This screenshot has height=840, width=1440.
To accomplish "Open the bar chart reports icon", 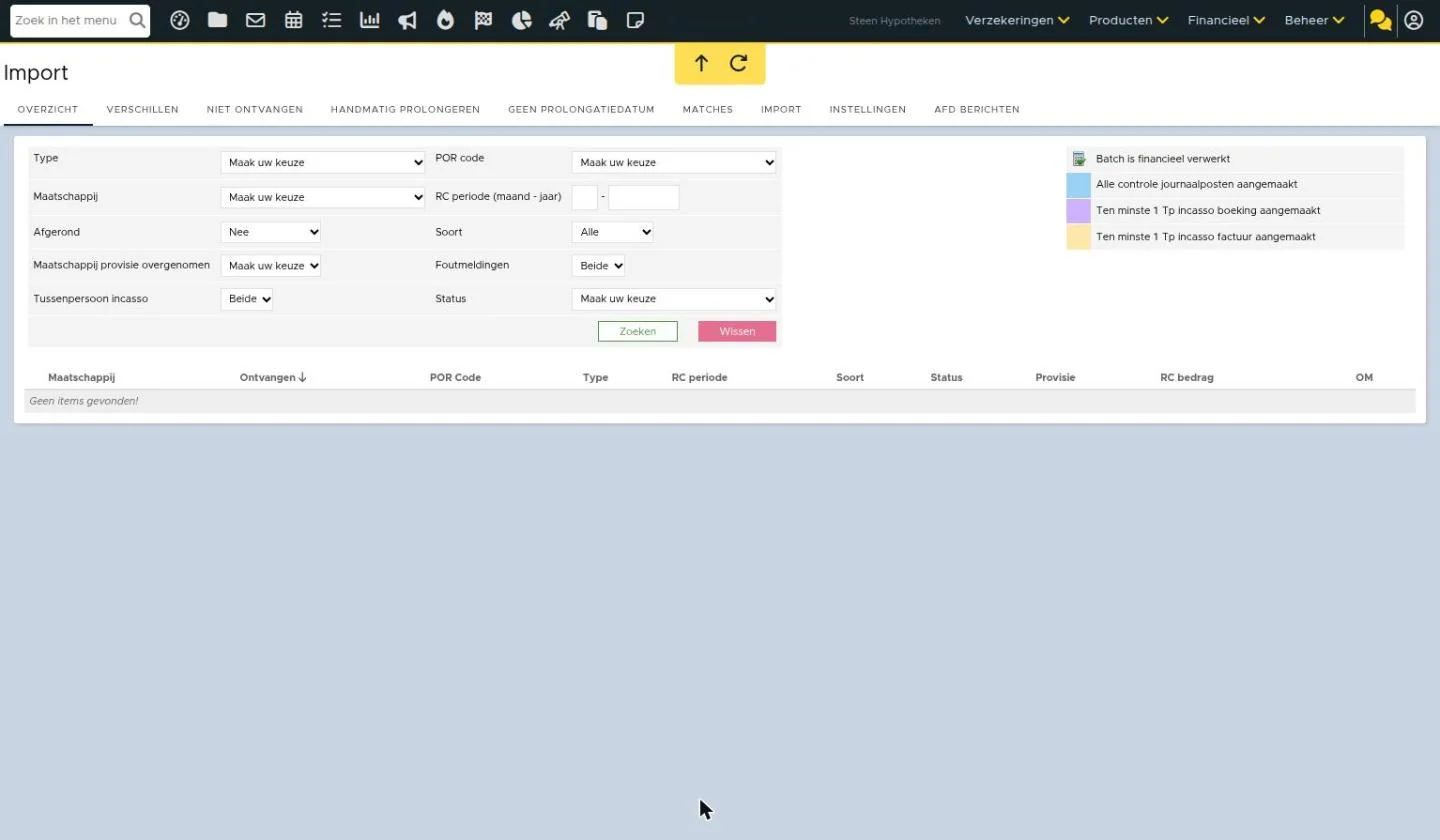I will tap(370, 20).
